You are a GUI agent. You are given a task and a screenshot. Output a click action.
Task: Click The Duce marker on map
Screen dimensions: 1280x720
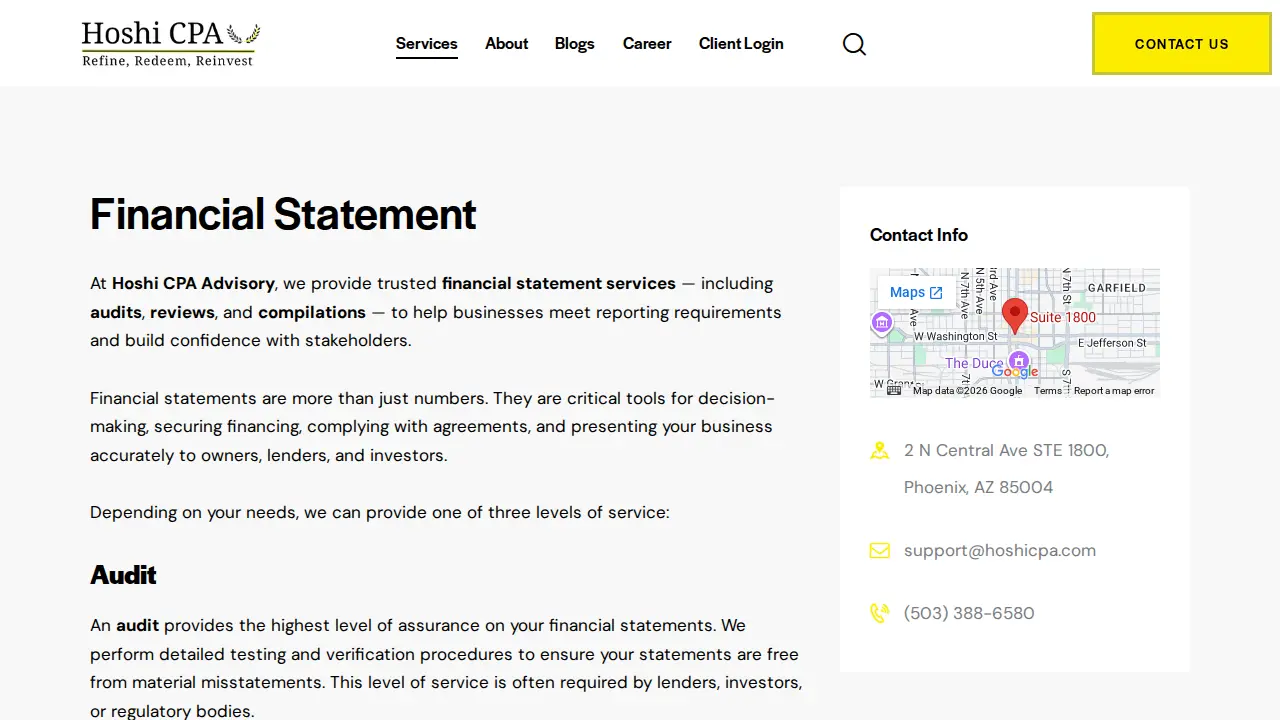tap(1018, 361)
